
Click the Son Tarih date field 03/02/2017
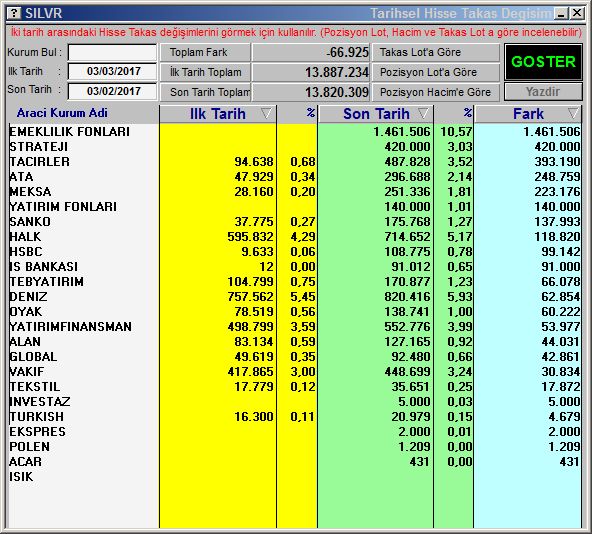click(x=112, y=91)
